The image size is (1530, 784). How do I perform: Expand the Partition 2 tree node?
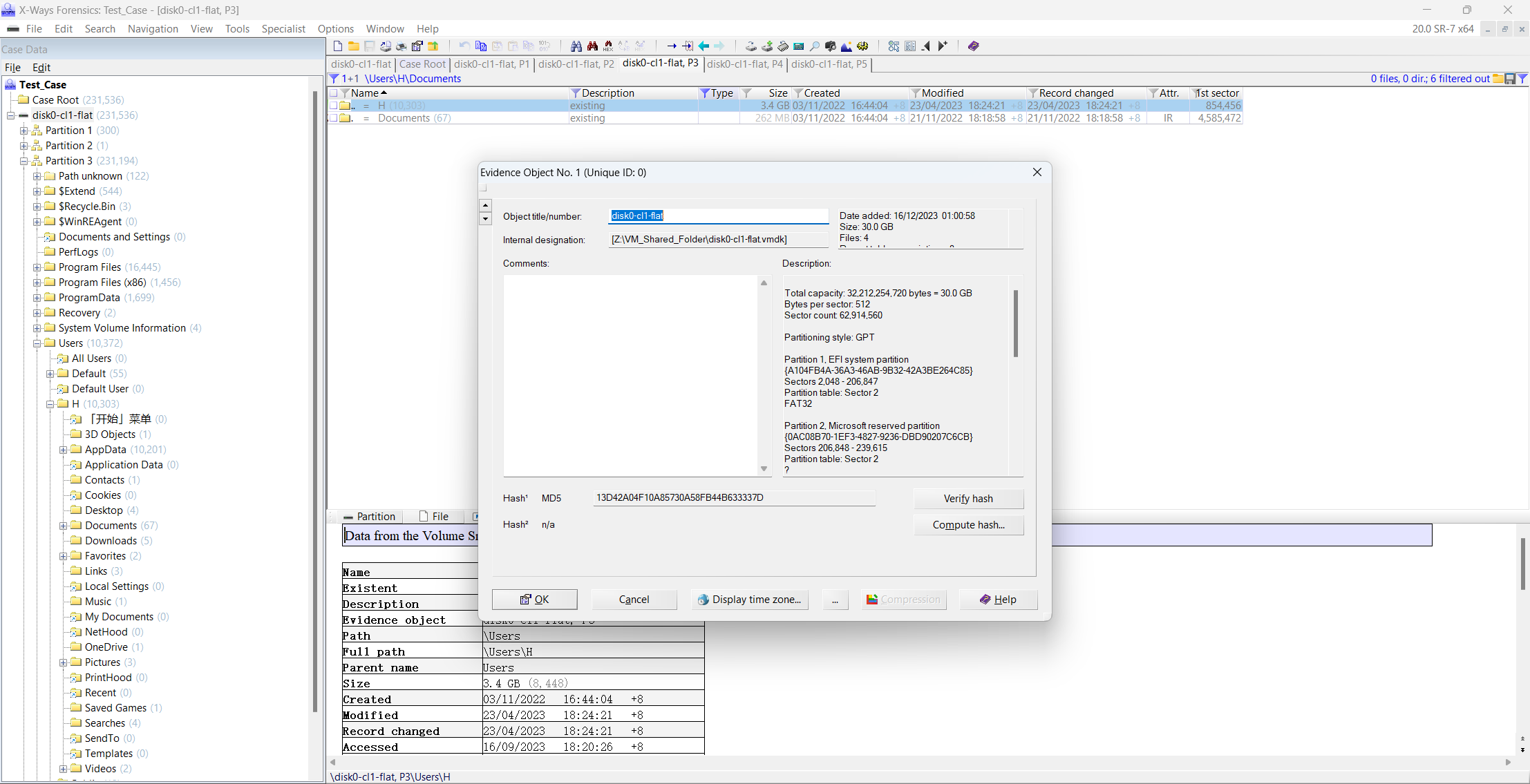coord(24,146)
